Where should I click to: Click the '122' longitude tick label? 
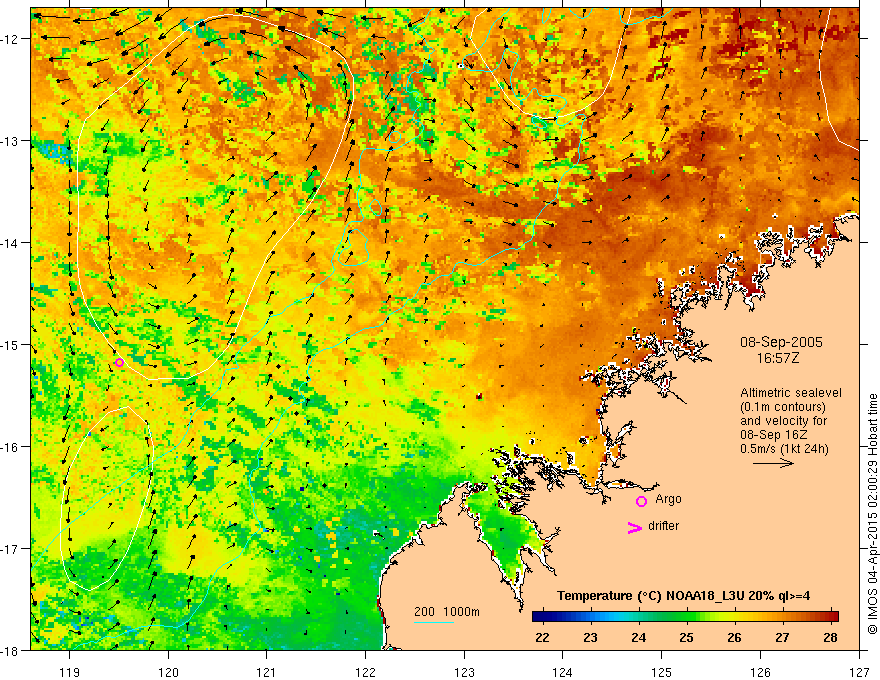pos(365,672)
